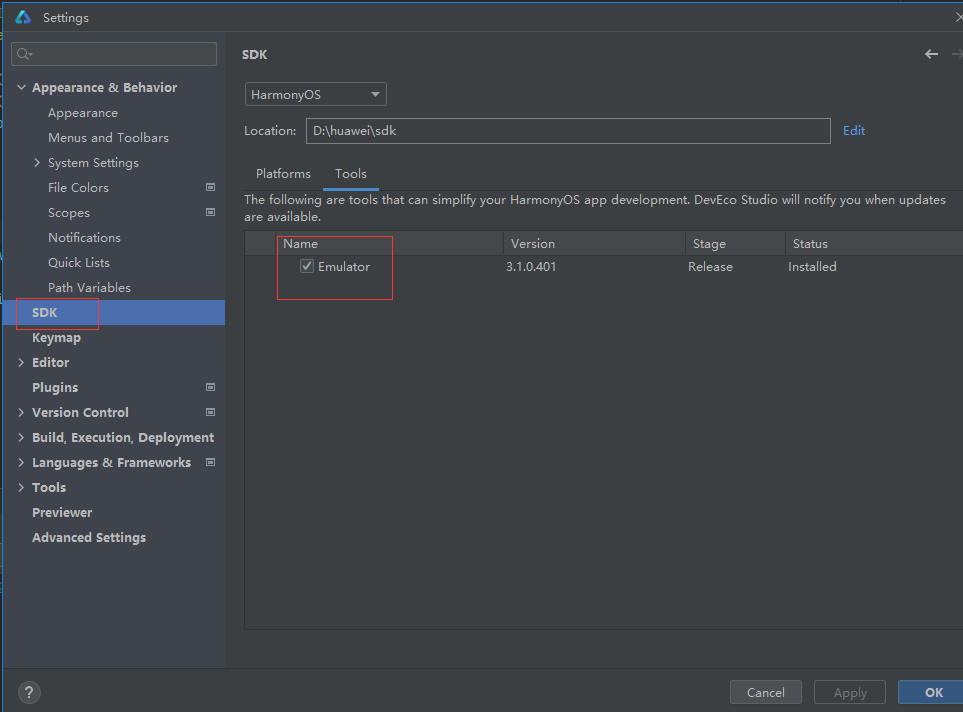Screen dimensions: 963x712
Task: Click the Scopes project-level icon
Action: tap(210, 212)
